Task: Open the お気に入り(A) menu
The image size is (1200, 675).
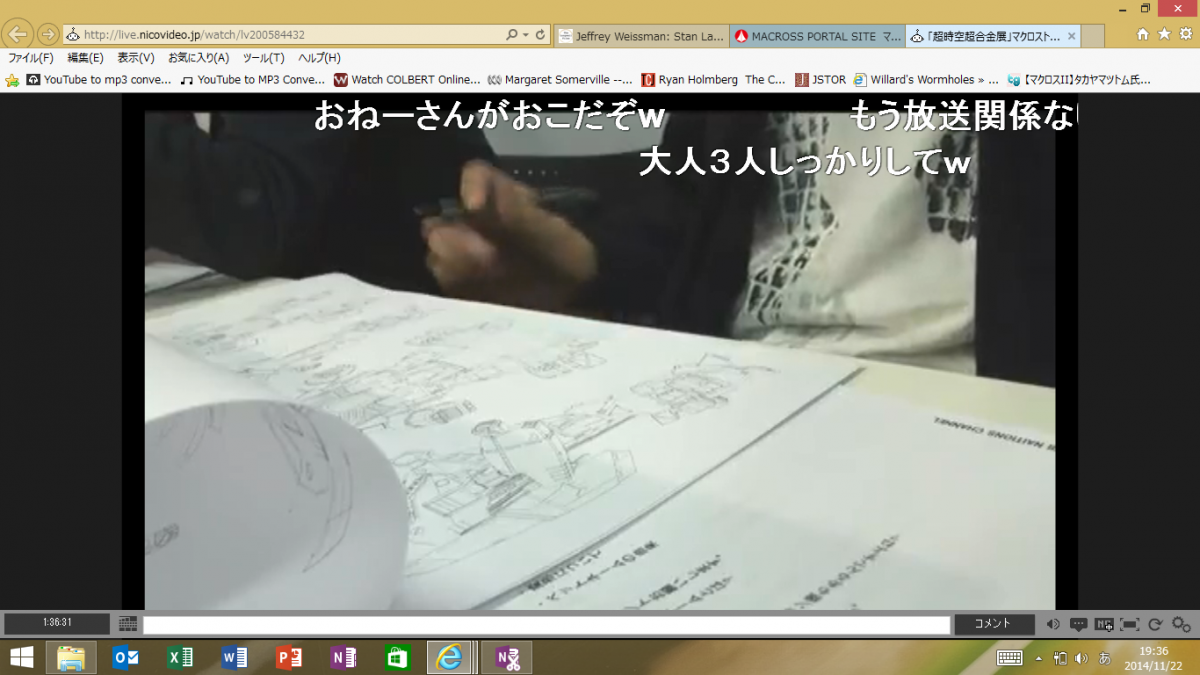Action: [198, 58]
